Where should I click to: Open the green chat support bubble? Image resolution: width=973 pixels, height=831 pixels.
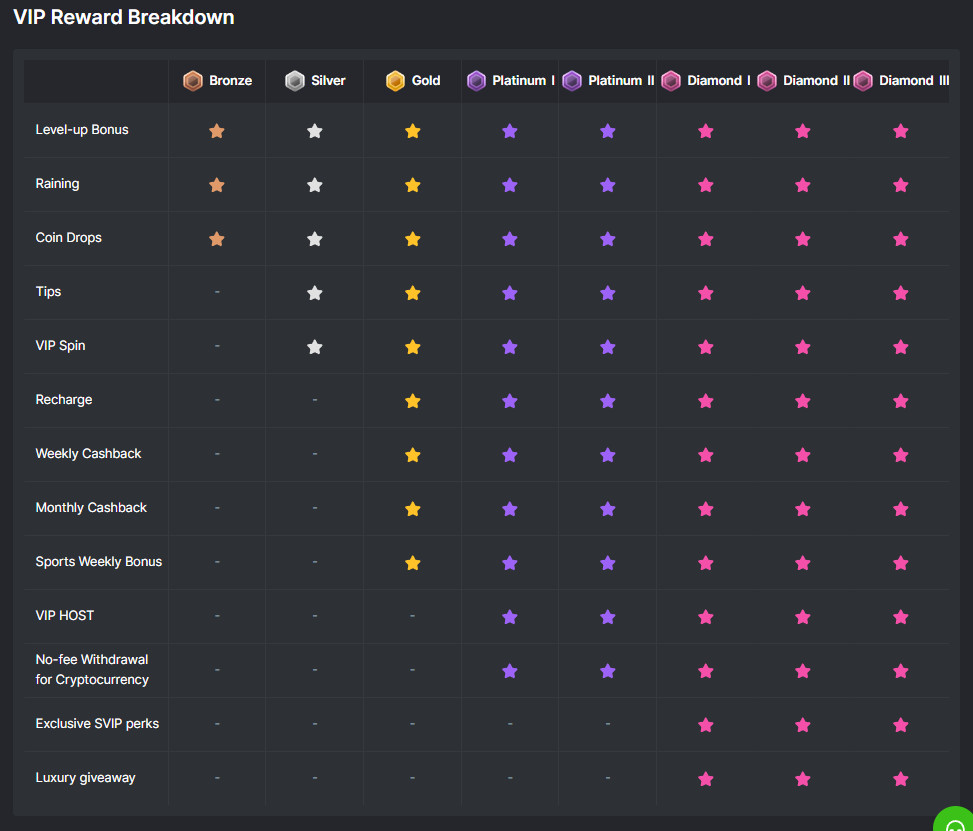955,820
